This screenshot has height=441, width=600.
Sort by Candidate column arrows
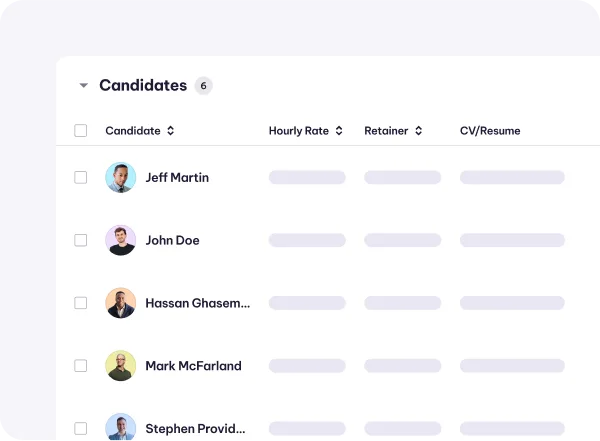click(x=171, y=131)
